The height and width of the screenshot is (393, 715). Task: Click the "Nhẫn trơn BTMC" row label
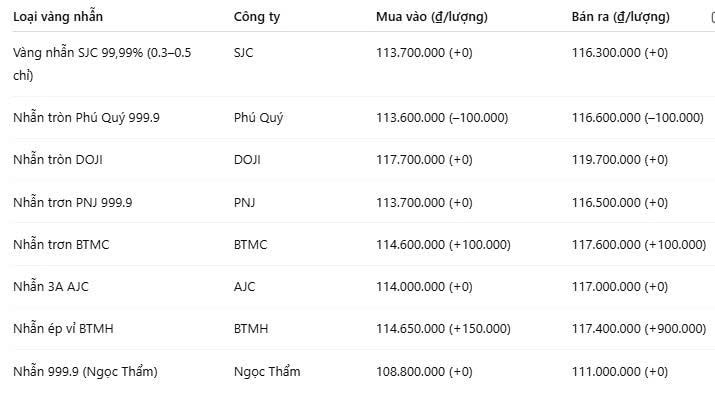click(61, 244)
